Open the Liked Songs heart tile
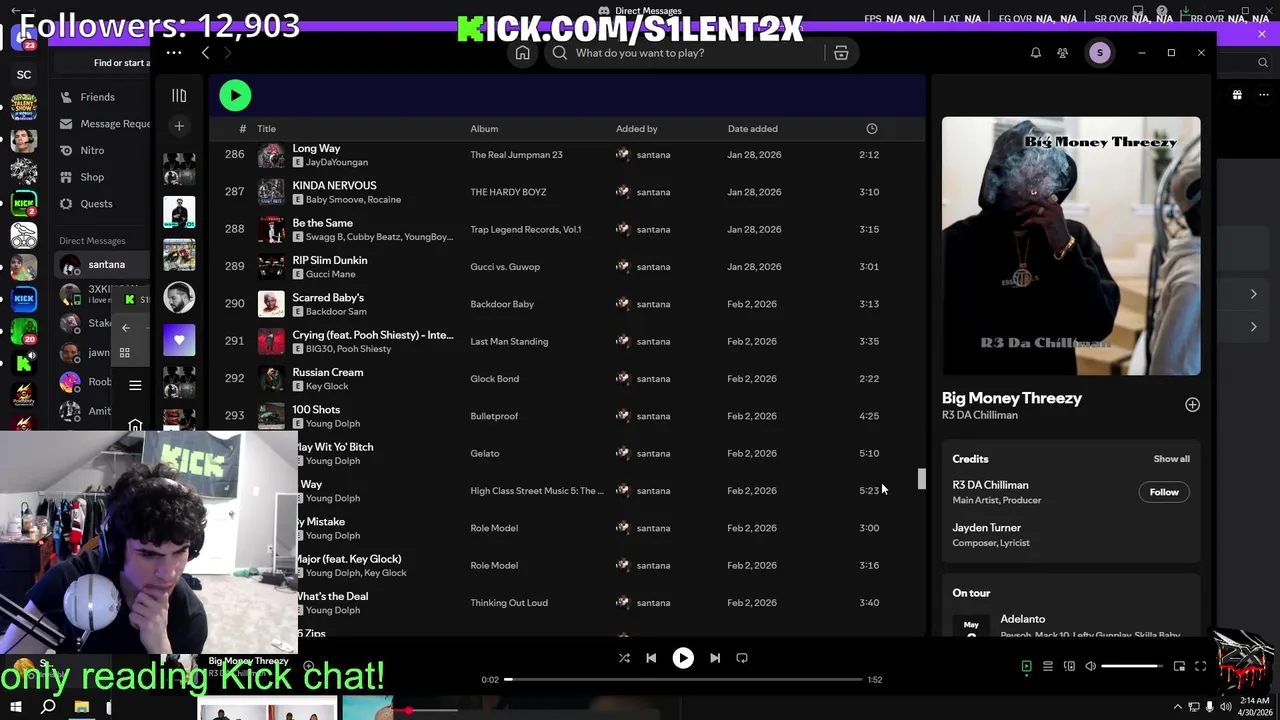Viewport: 1280px width, 720px height. pyautogui.click(x=179, y=340)
